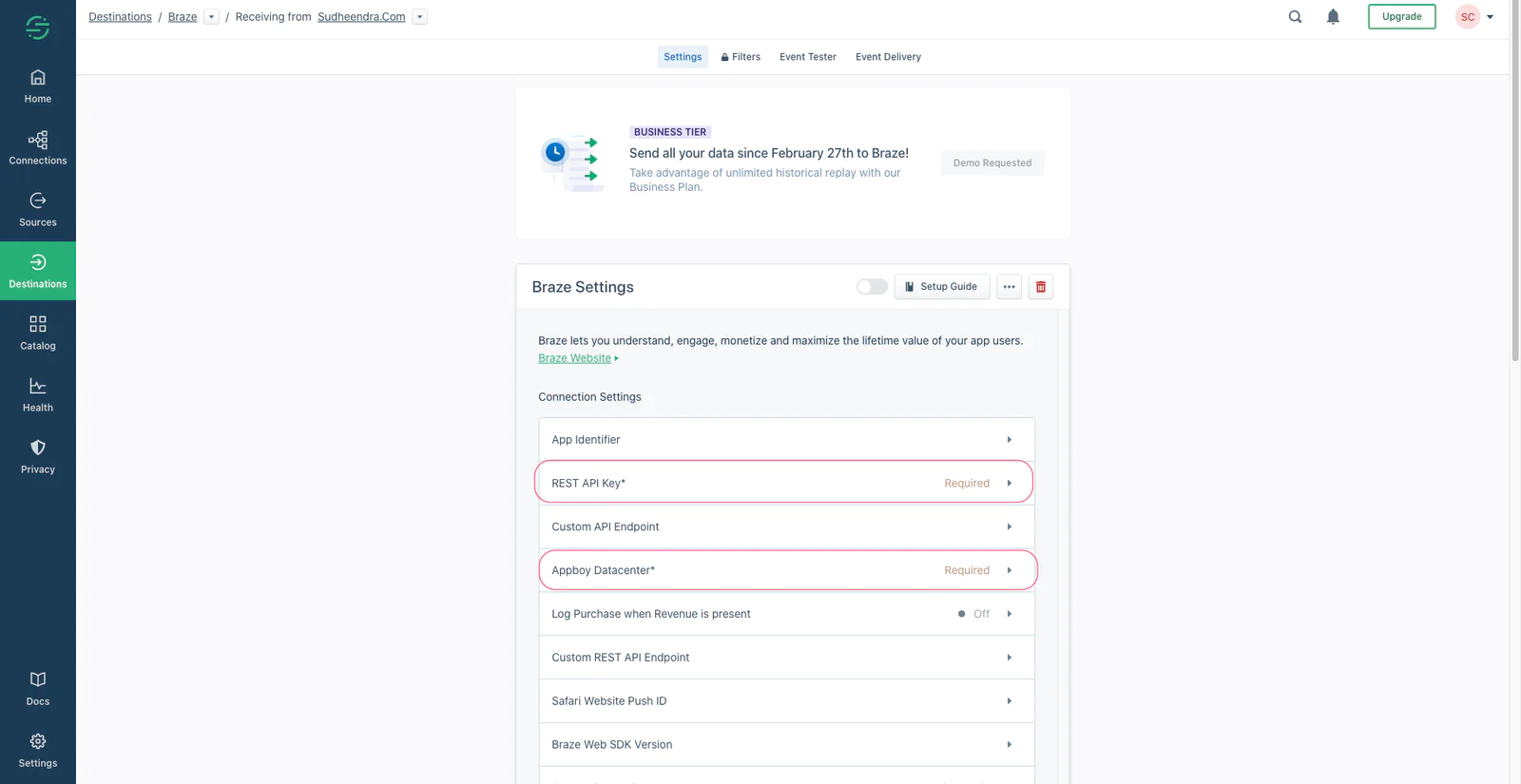Screen dimensions: 1521x784
Task: Expand Log Purchase when Revenue is present
Action: click(x=786, y=614)
